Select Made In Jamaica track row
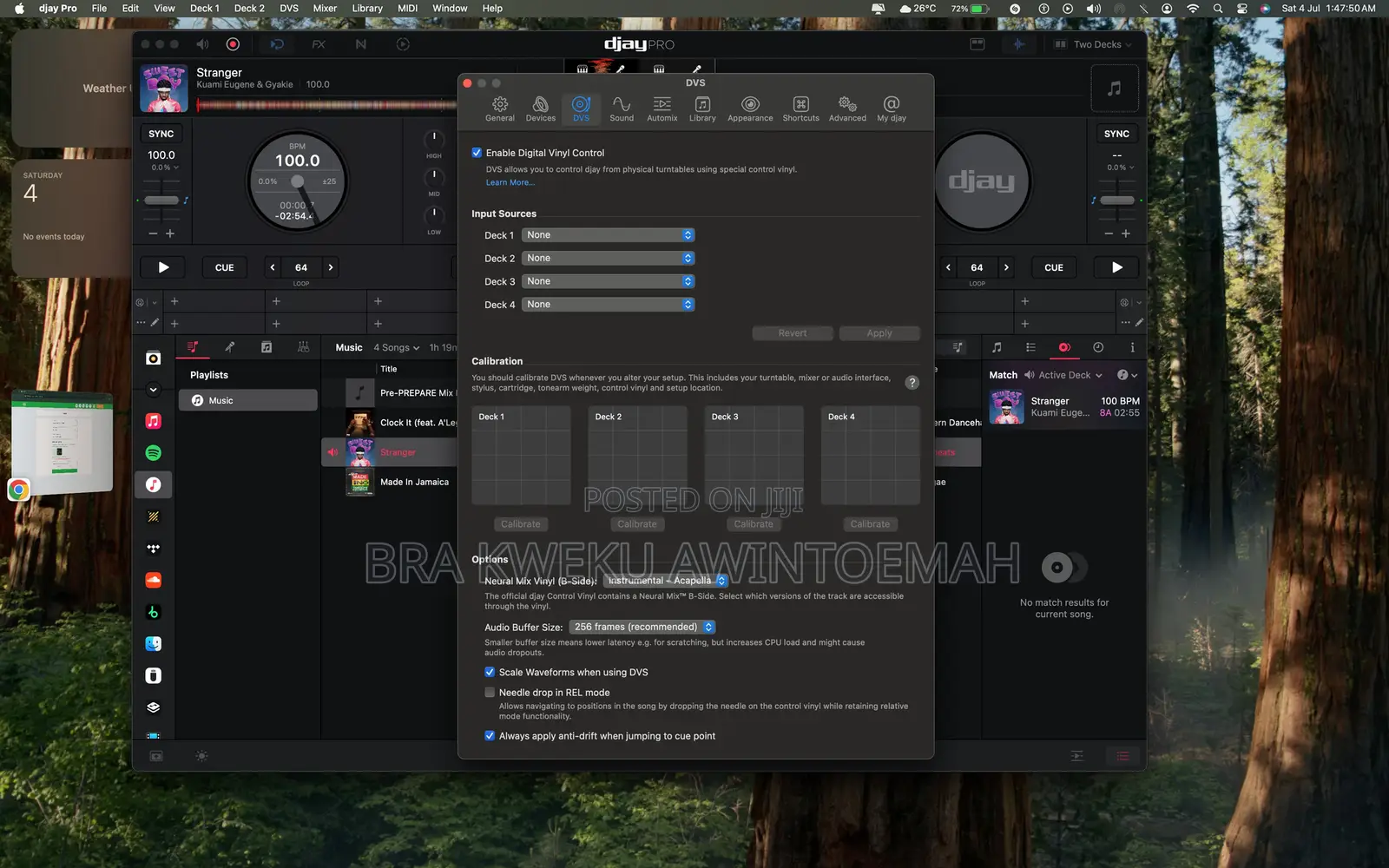This screenshot has height=868, width=1389. 391,482
